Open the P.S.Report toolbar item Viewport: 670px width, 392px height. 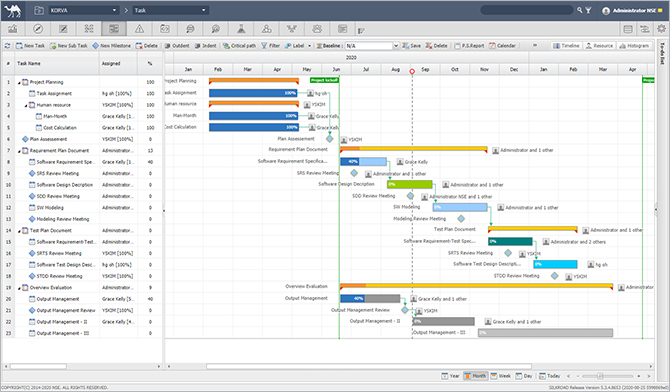pos(469,46)
